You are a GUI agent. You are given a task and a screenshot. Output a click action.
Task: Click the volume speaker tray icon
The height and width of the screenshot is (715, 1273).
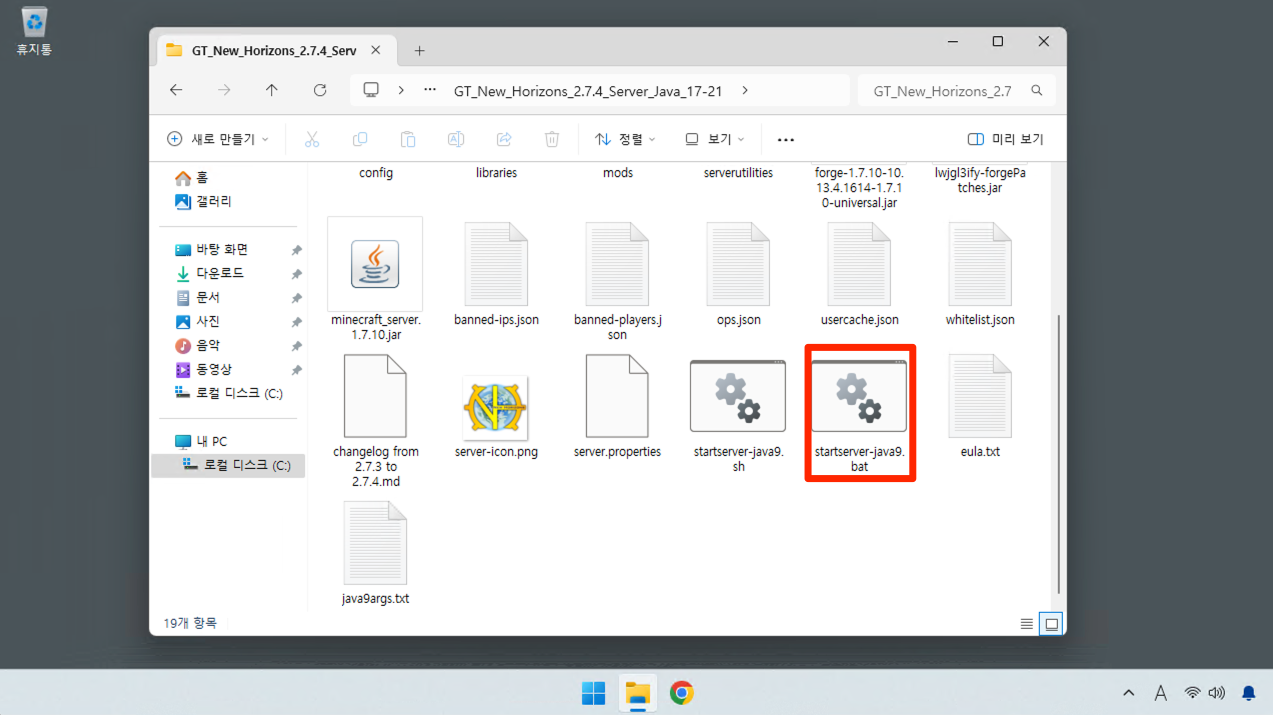(x=1217, y=693)
